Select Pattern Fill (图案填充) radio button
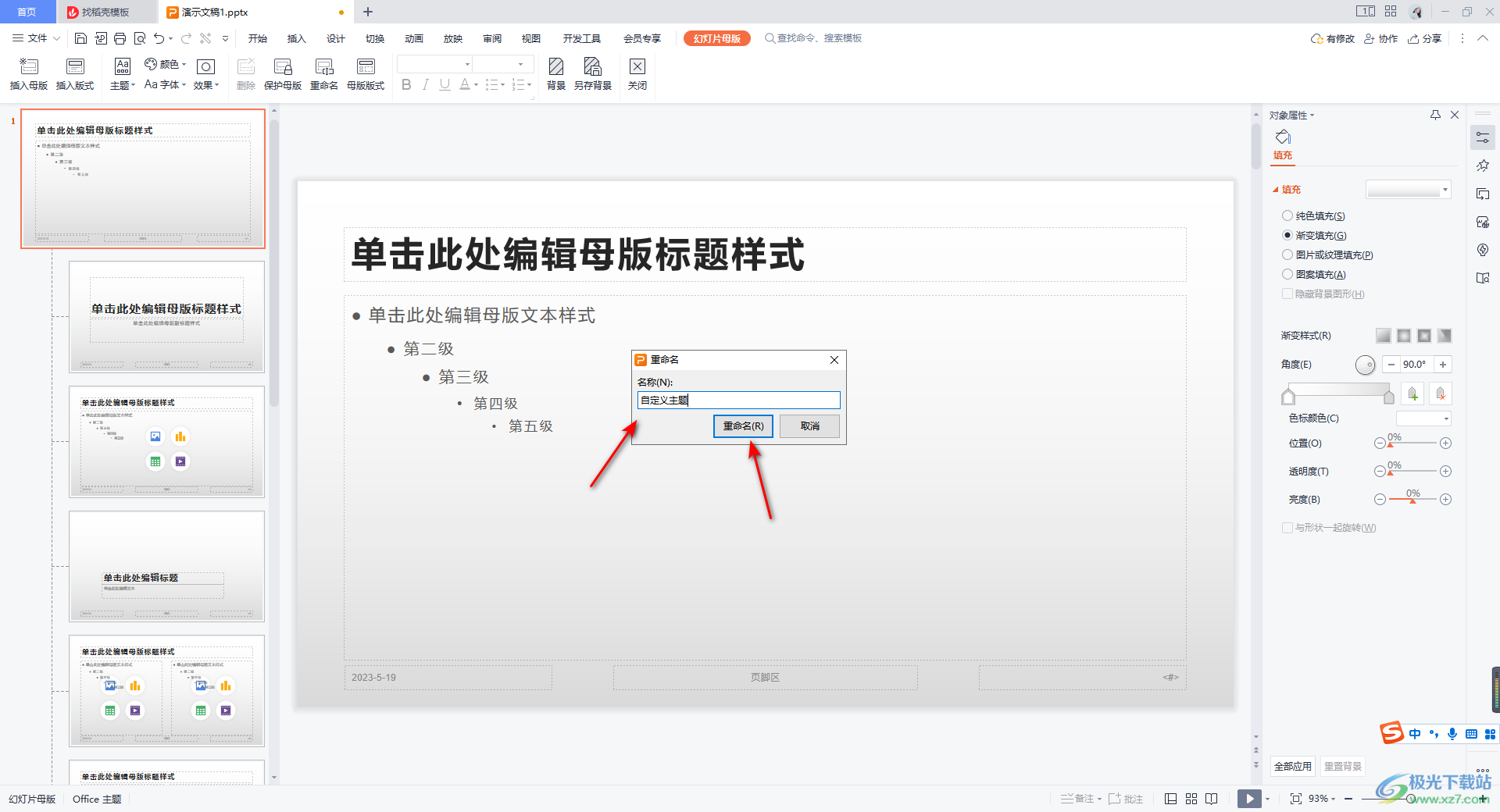 (1287, 274)
